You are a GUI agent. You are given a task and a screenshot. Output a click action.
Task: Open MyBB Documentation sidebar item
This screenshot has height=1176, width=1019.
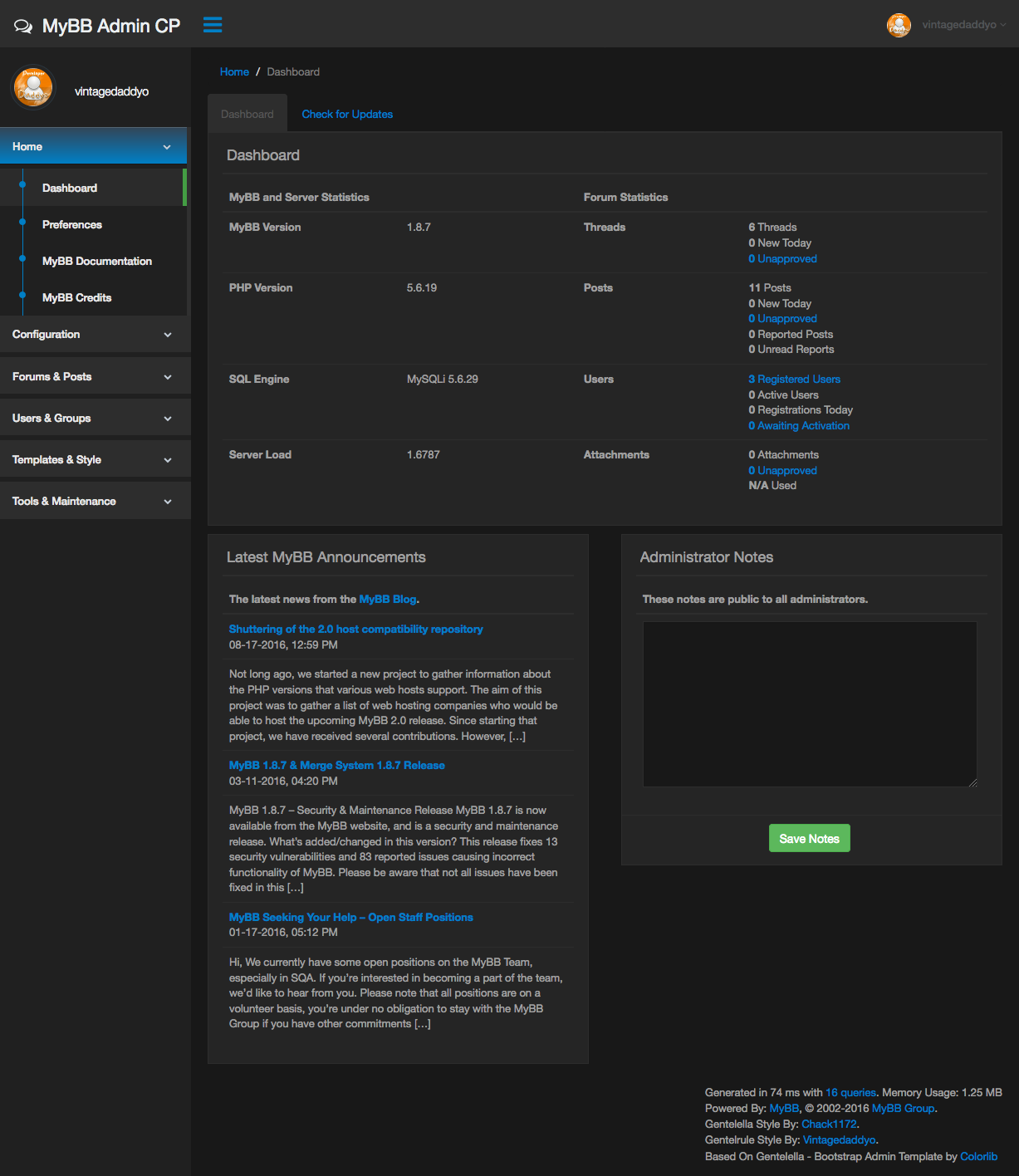(97, 262)
